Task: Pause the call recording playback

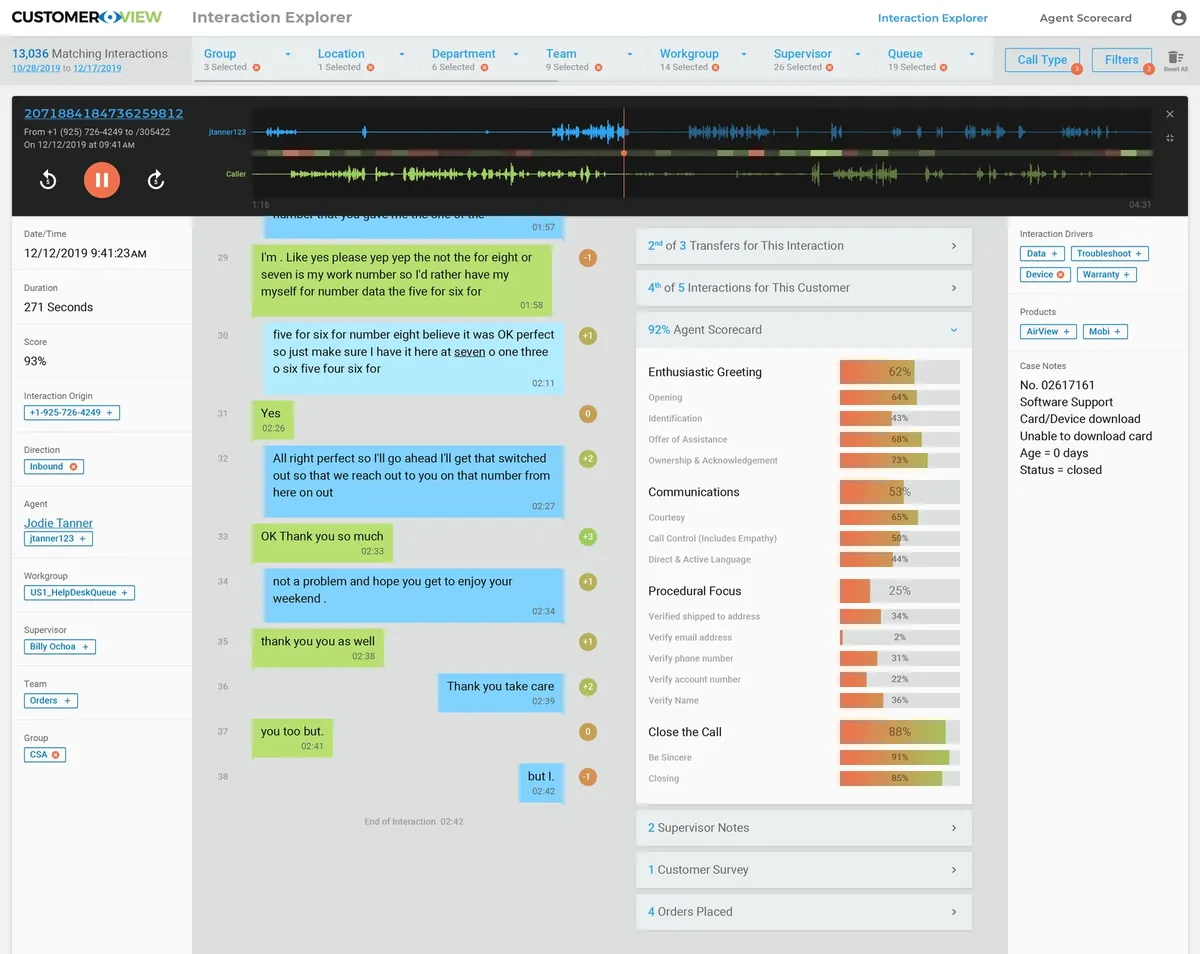Action: pos(102,180)
